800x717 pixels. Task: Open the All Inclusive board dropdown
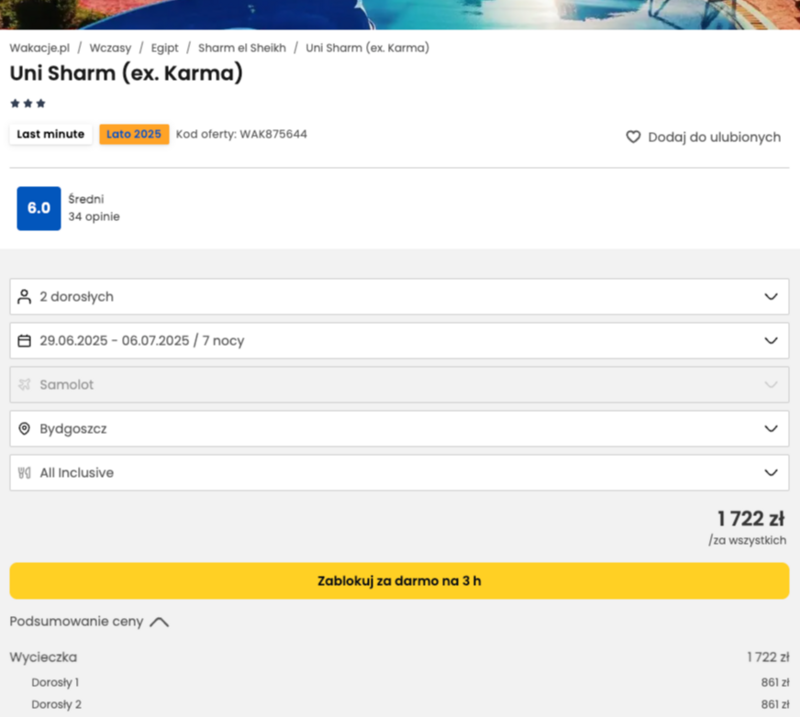coord(399,473)
